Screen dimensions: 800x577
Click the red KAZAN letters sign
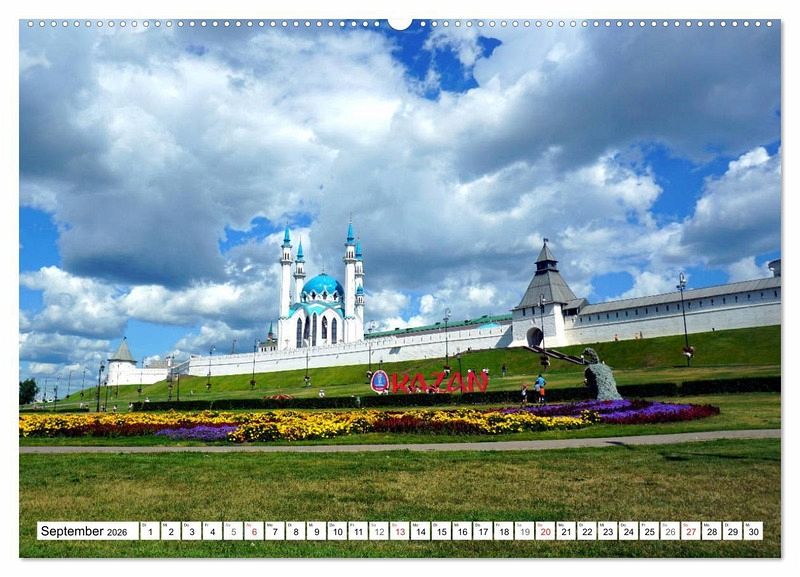click(x=440, y=383)
